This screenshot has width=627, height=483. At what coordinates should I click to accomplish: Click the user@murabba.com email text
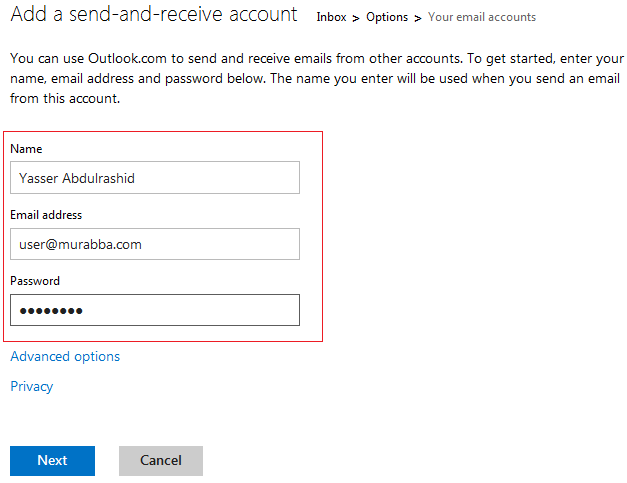click(80, 244)
